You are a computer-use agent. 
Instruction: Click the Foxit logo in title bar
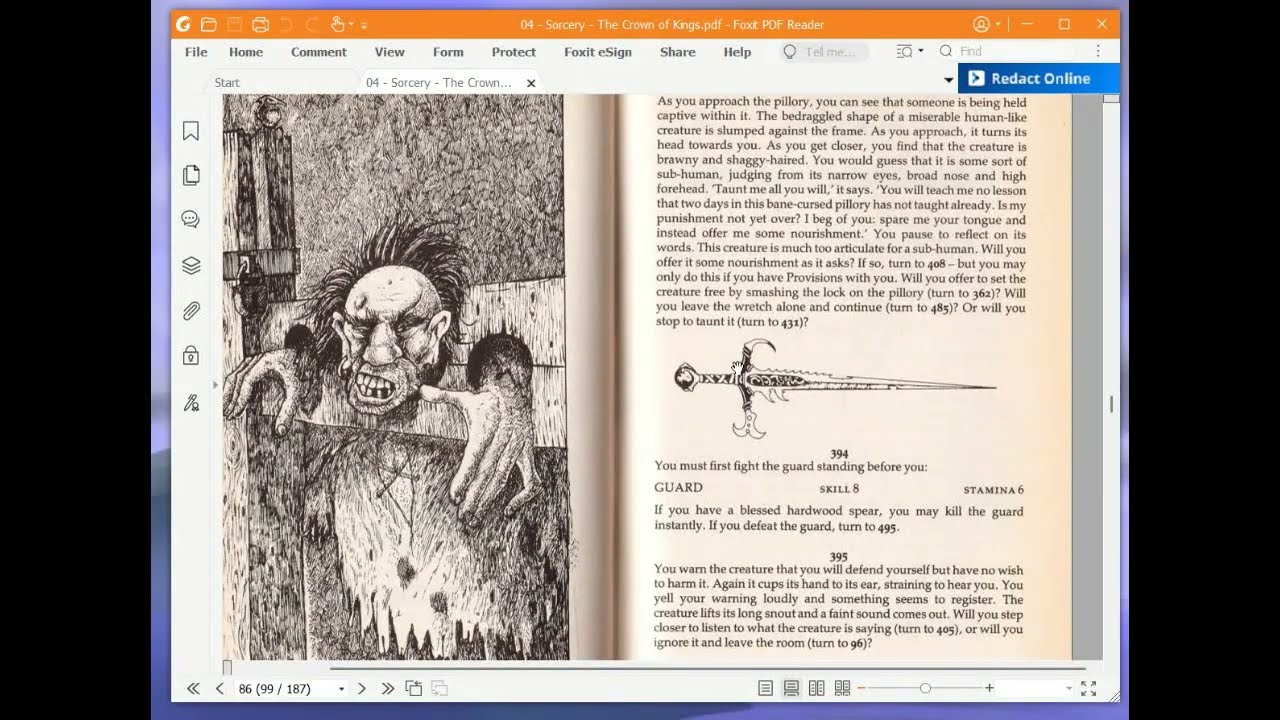(183, 24)
